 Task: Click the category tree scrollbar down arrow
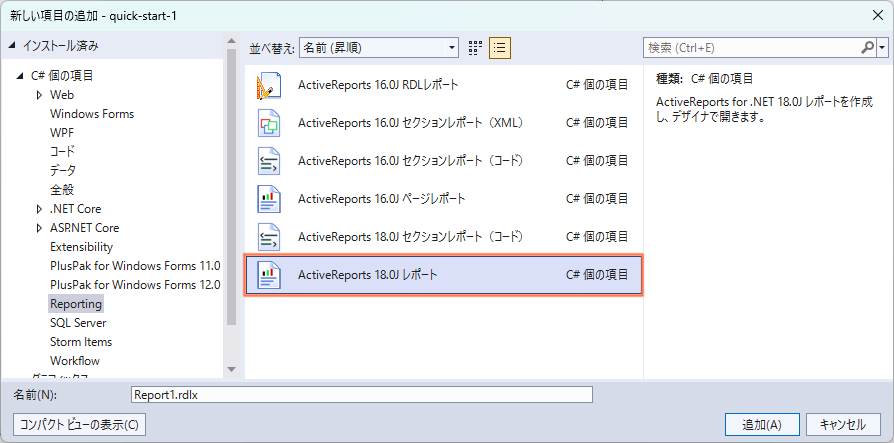pyautogui.click(x=231, y=369)
